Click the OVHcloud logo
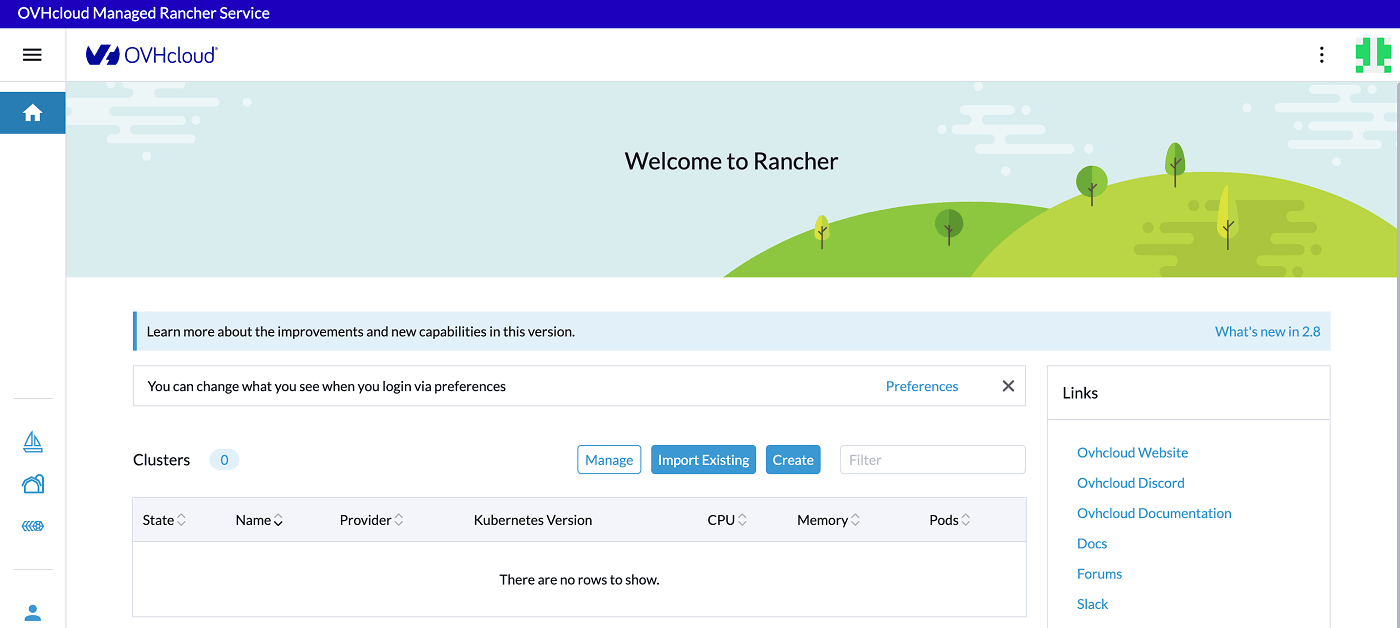 (151, 55)
